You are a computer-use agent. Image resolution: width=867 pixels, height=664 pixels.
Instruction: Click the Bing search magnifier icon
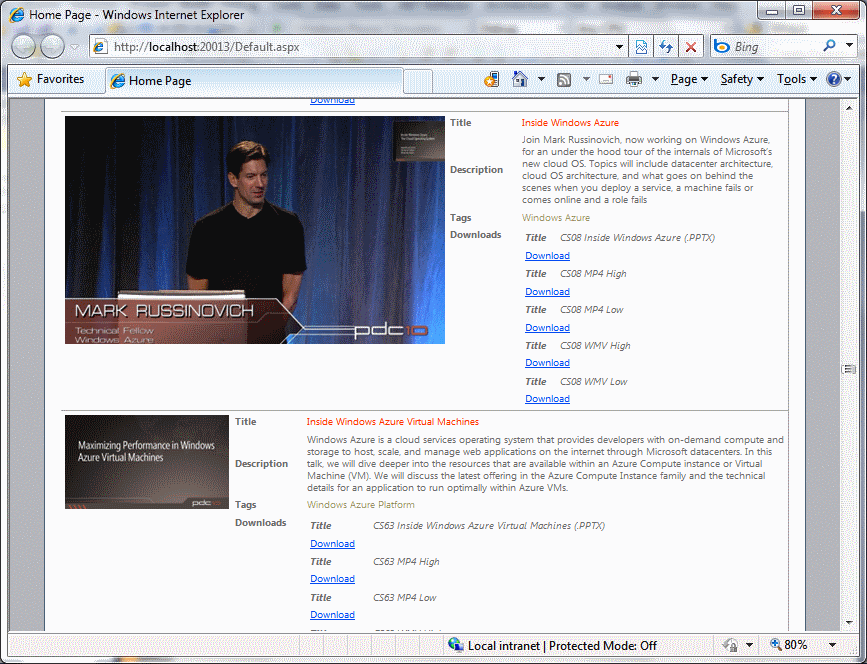(x=831, y=46)
